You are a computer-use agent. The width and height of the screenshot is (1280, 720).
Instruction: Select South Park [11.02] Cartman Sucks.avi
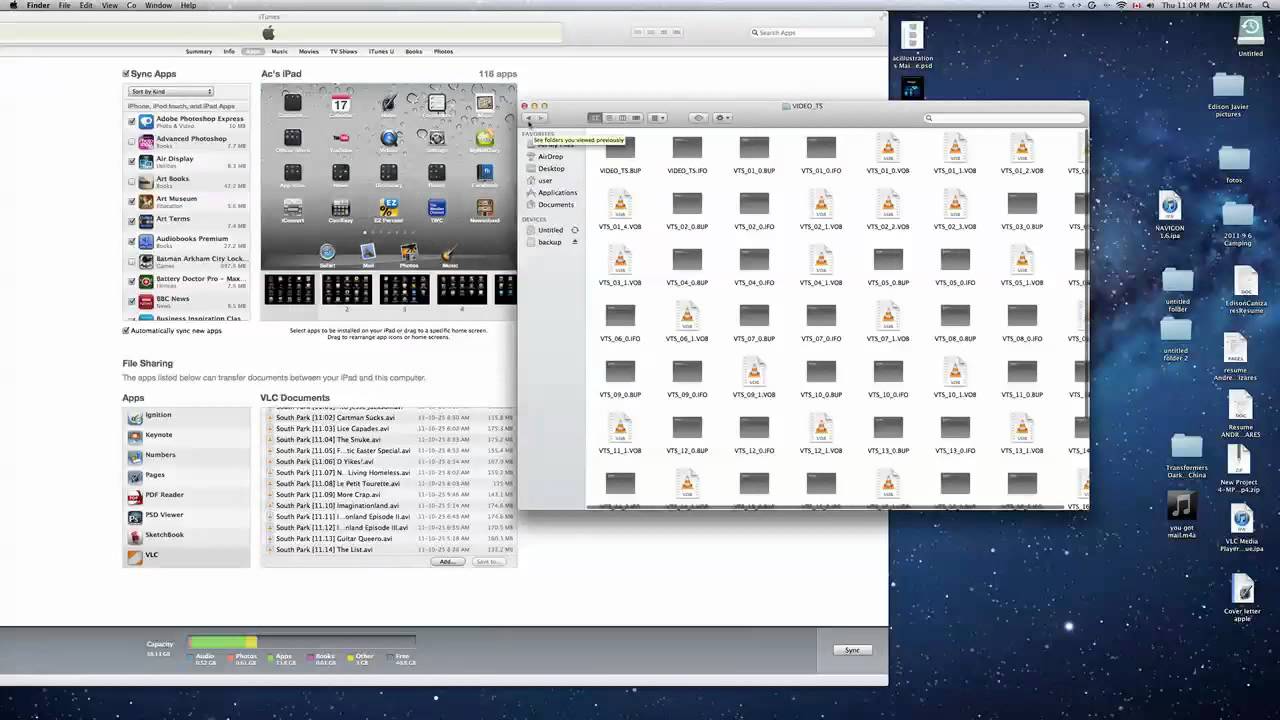point(390,418)
